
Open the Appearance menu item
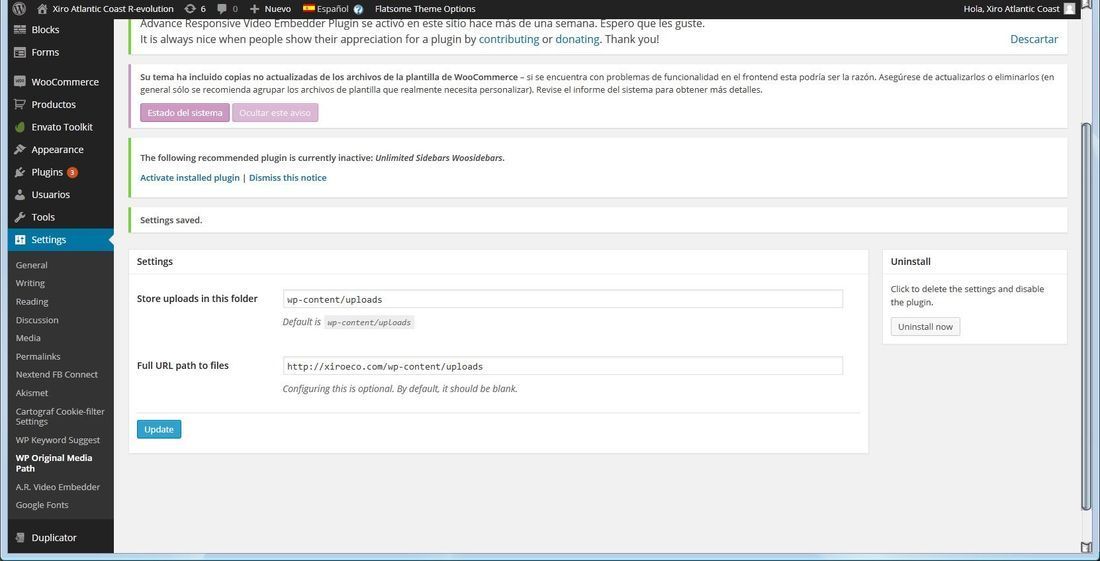(57, 149)
